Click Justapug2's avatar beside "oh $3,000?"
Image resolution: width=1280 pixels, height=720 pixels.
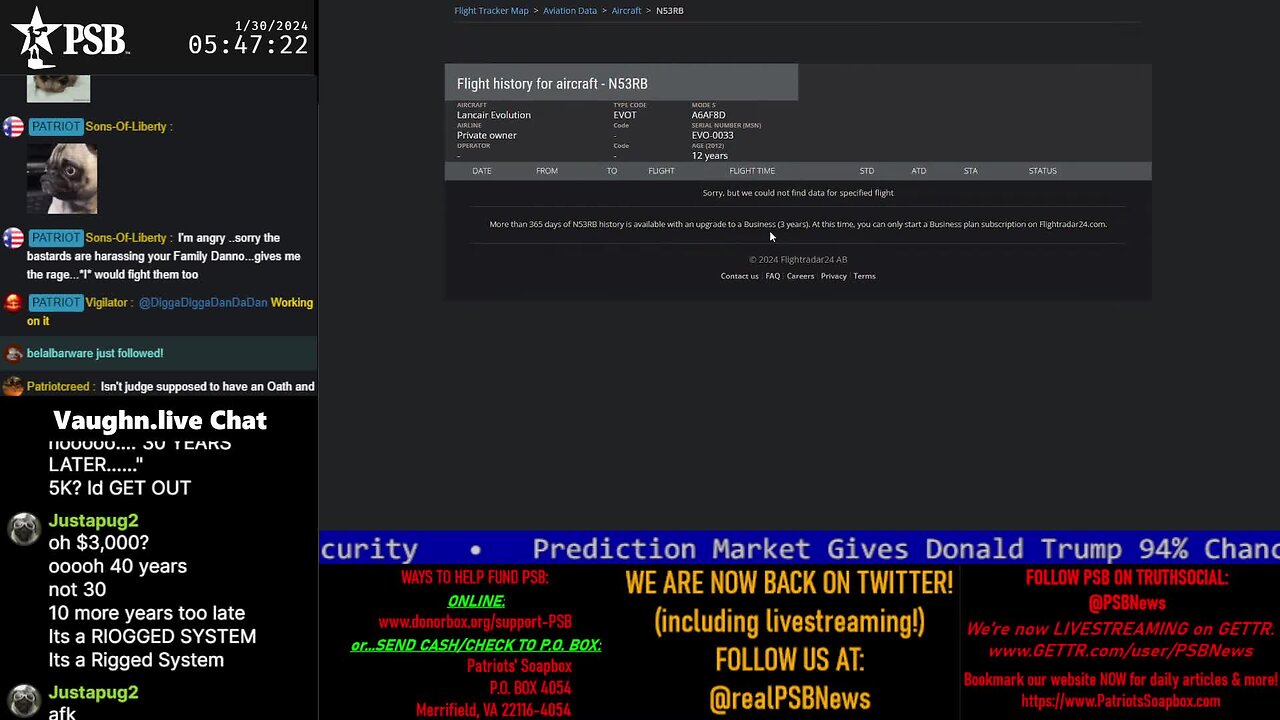[25, 529]
